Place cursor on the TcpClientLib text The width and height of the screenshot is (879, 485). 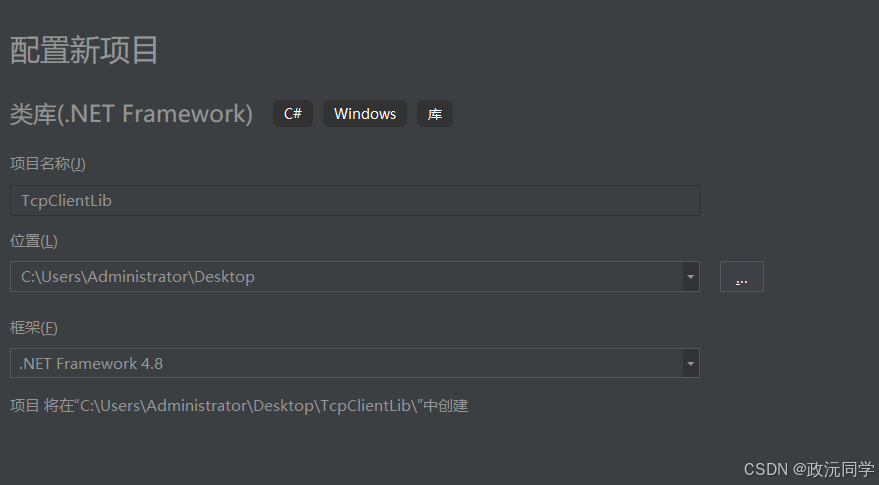[x=66, y=201]
